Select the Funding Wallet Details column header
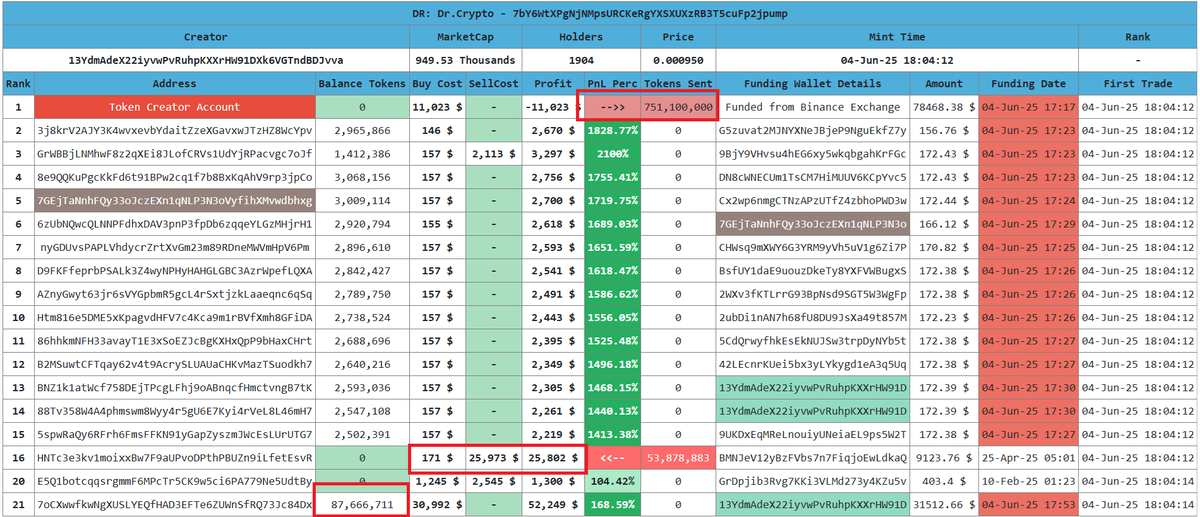The height and width of the screenshot is (517, 1200). (812, 83)
